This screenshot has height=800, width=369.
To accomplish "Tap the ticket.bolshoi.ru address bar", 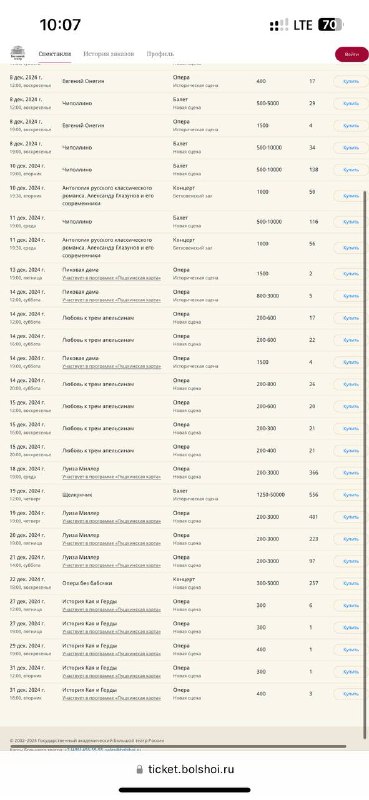I will [185, 769].
